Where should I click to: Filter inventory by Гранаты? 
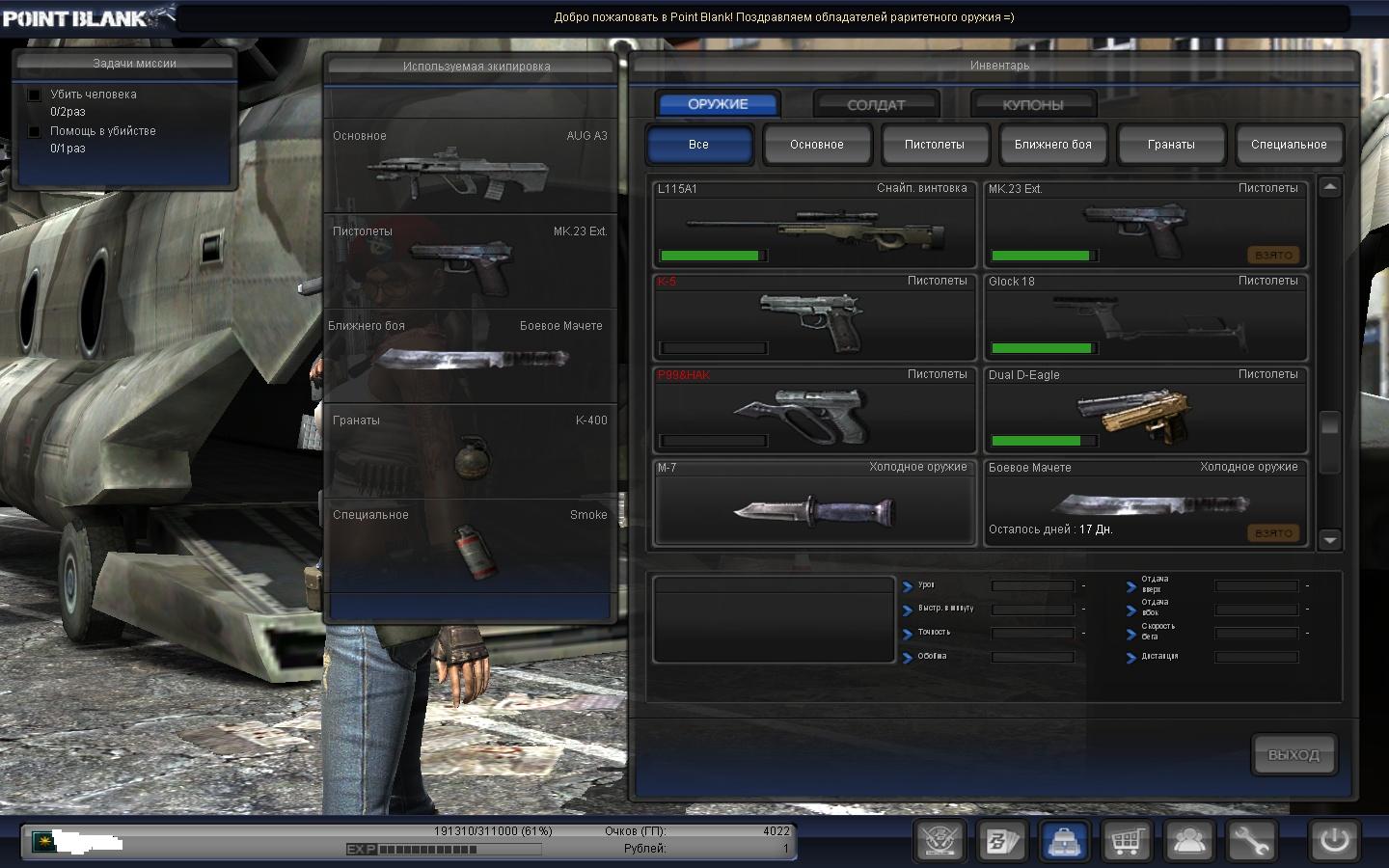click(x=1170, y=145)
